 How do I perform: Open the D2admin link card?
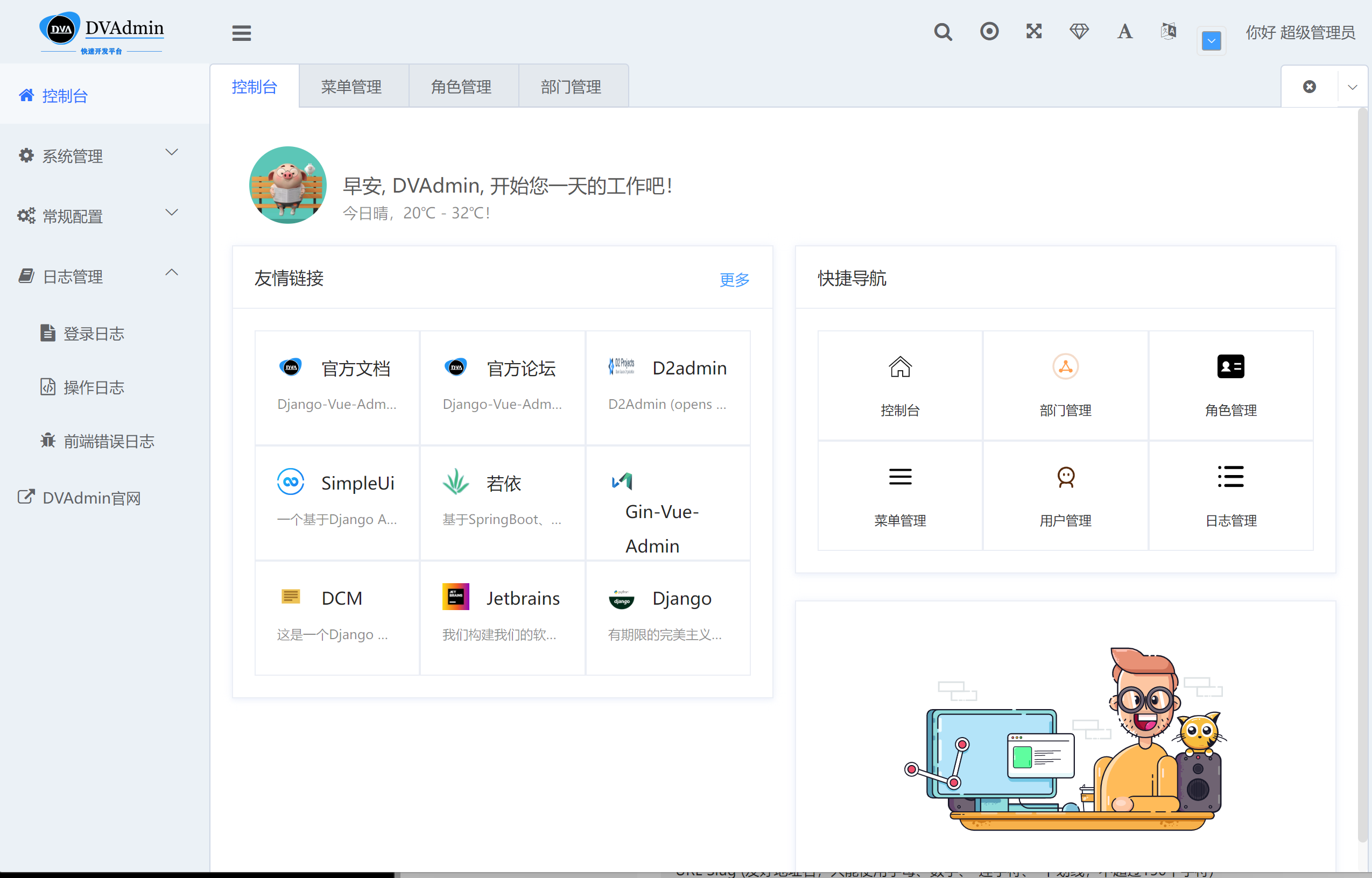[x=668, y=388]
